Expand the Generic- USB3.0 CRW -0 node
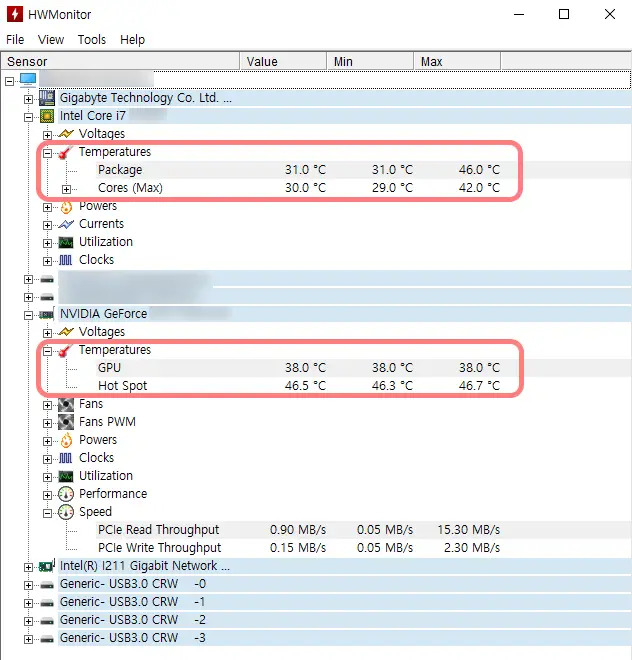Screen dimensions: 632x660 pos(28,585)
